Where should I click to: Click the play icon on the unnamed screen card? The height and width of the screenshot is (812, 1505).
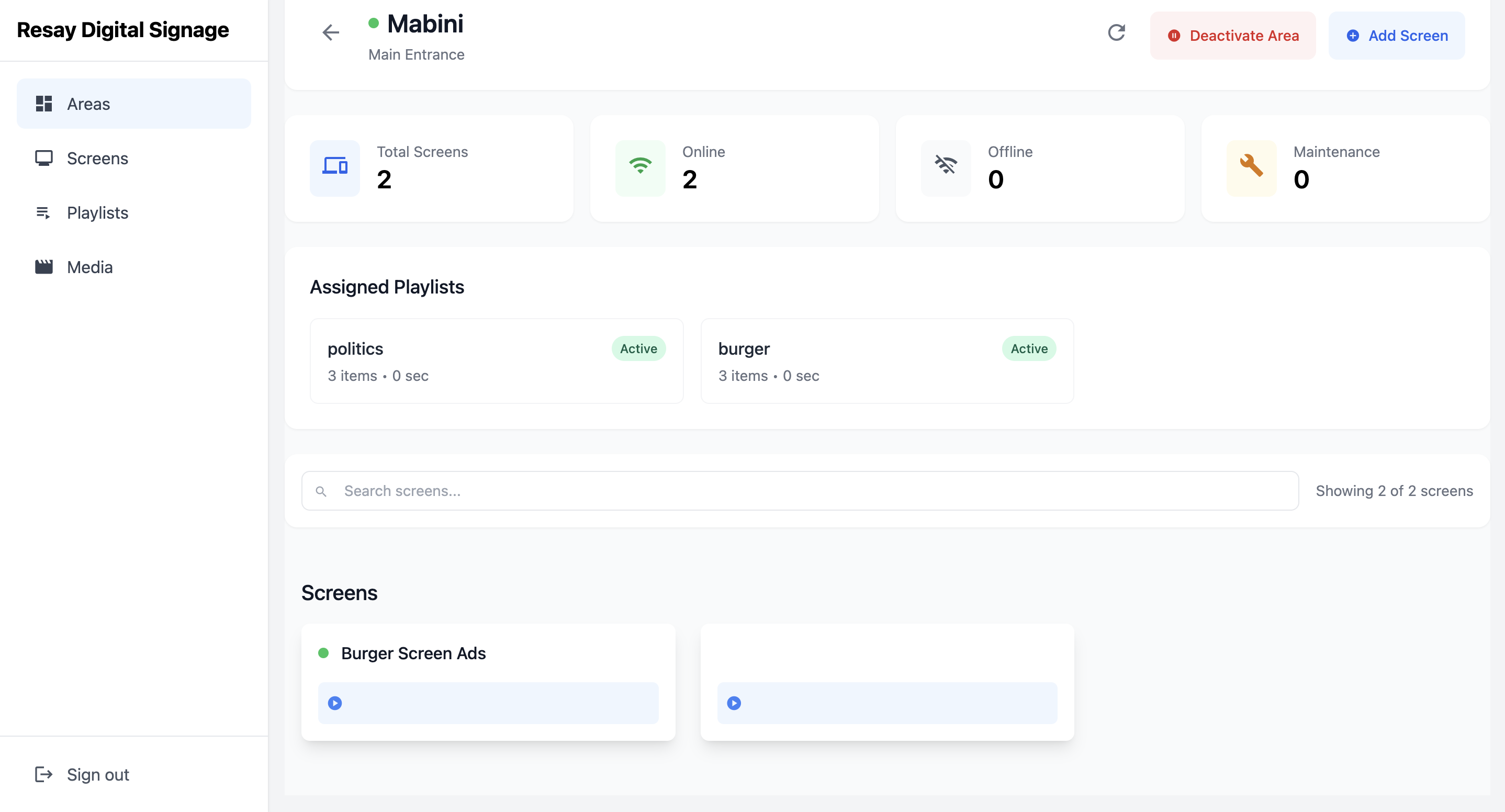point(734,703)
